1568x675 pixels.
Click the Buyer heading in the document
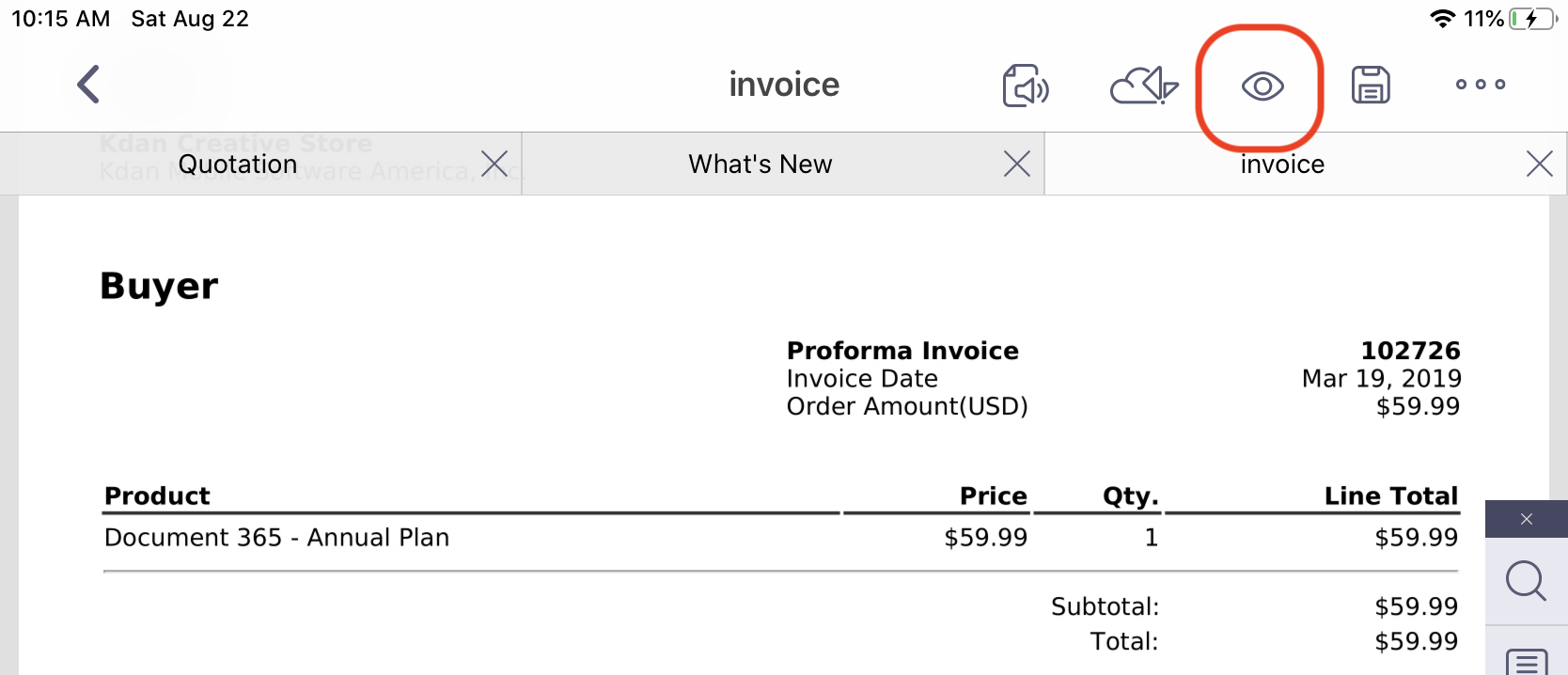click(159, 286)
